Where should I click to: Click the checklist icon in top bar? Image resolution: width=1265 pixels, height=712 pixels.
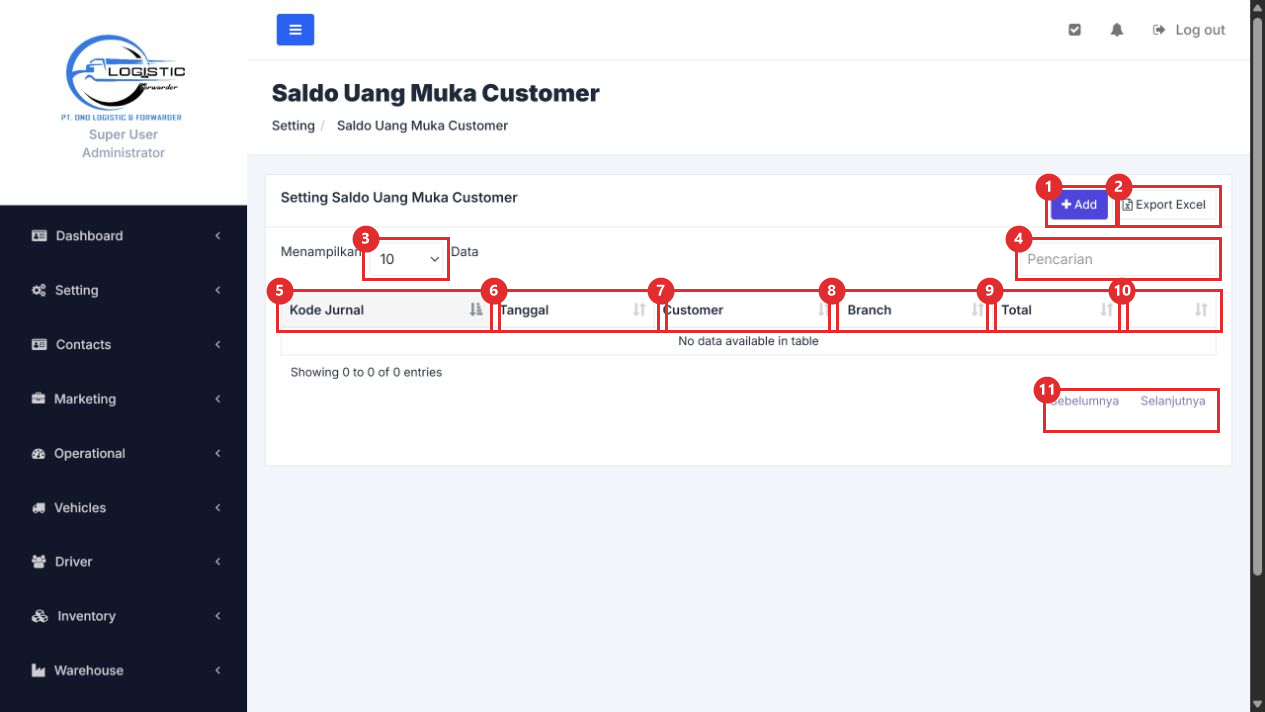coord(1075,30)
